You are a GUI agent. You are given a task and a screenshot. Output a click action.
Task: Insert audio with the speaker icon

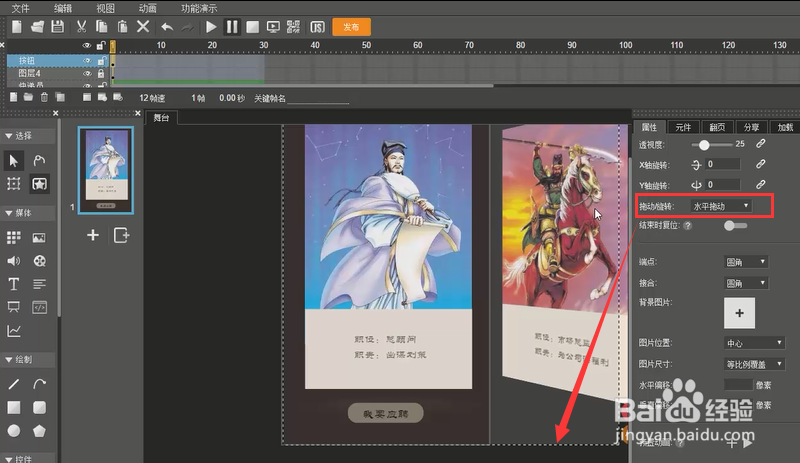click(14, 261)
